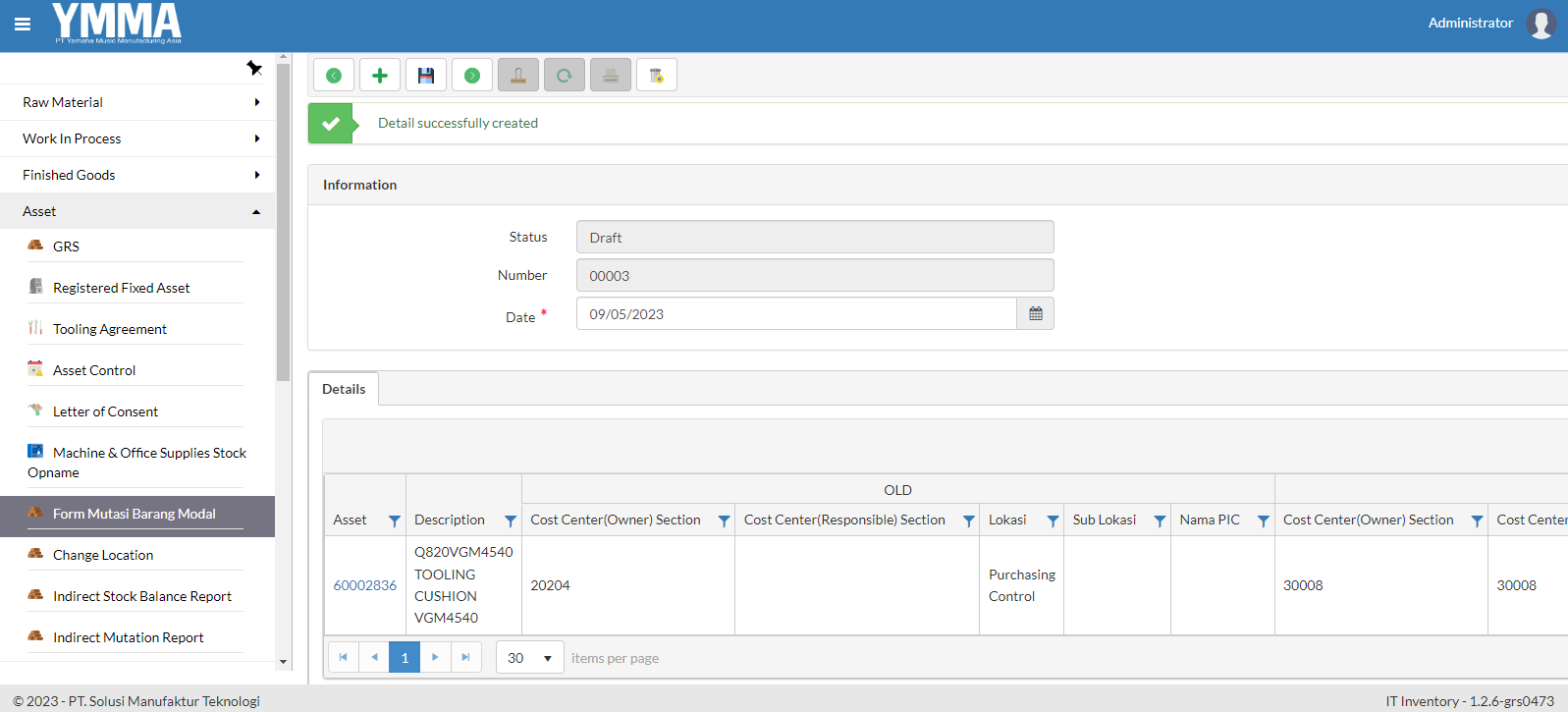Image resolution: width=1568 pixels, height=712 pixels.
Task: Go to page 1 in pagination
Action: pos(405,658)
